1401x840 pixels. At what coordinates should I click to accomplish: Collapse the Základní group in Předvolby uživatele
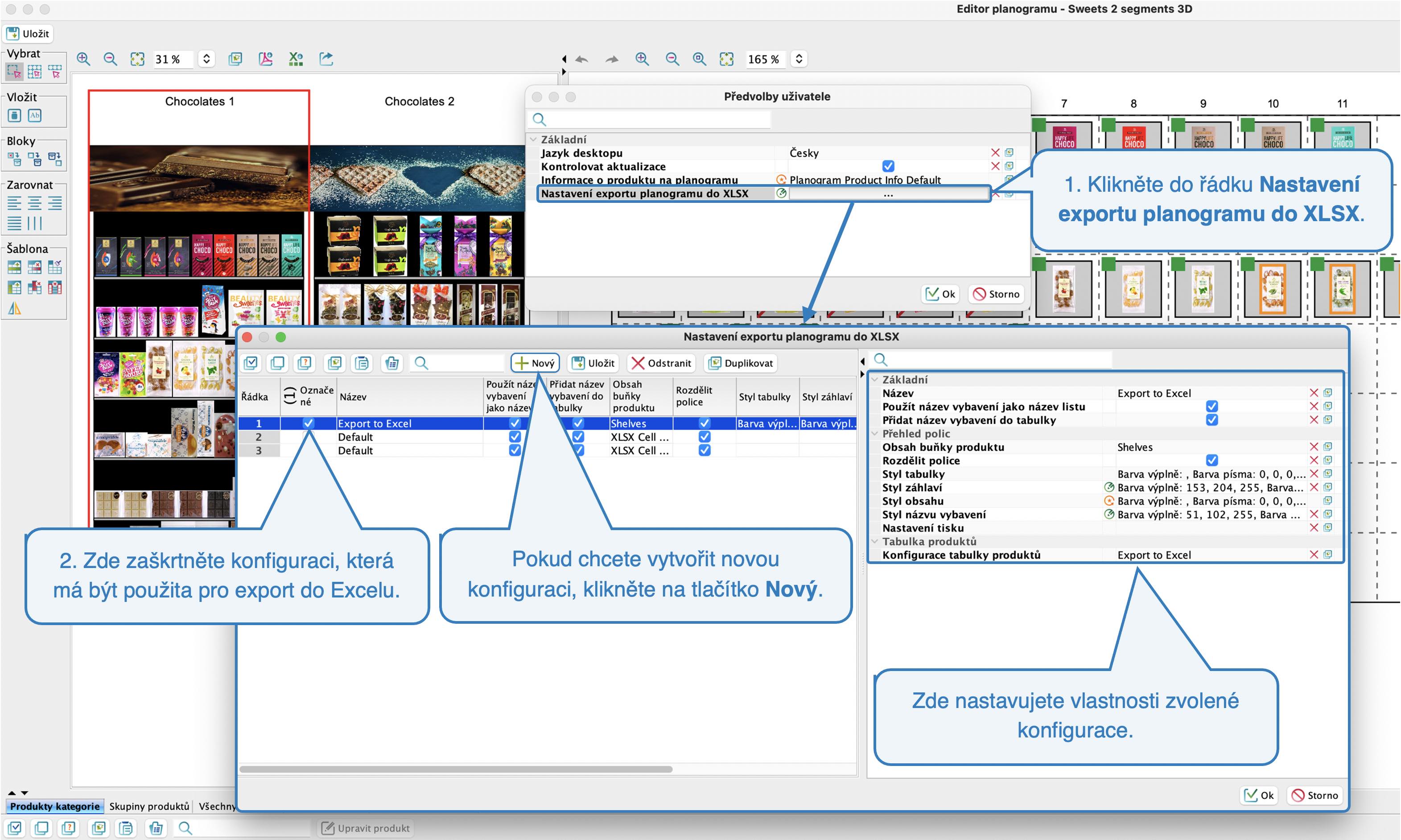coord(533,139)
